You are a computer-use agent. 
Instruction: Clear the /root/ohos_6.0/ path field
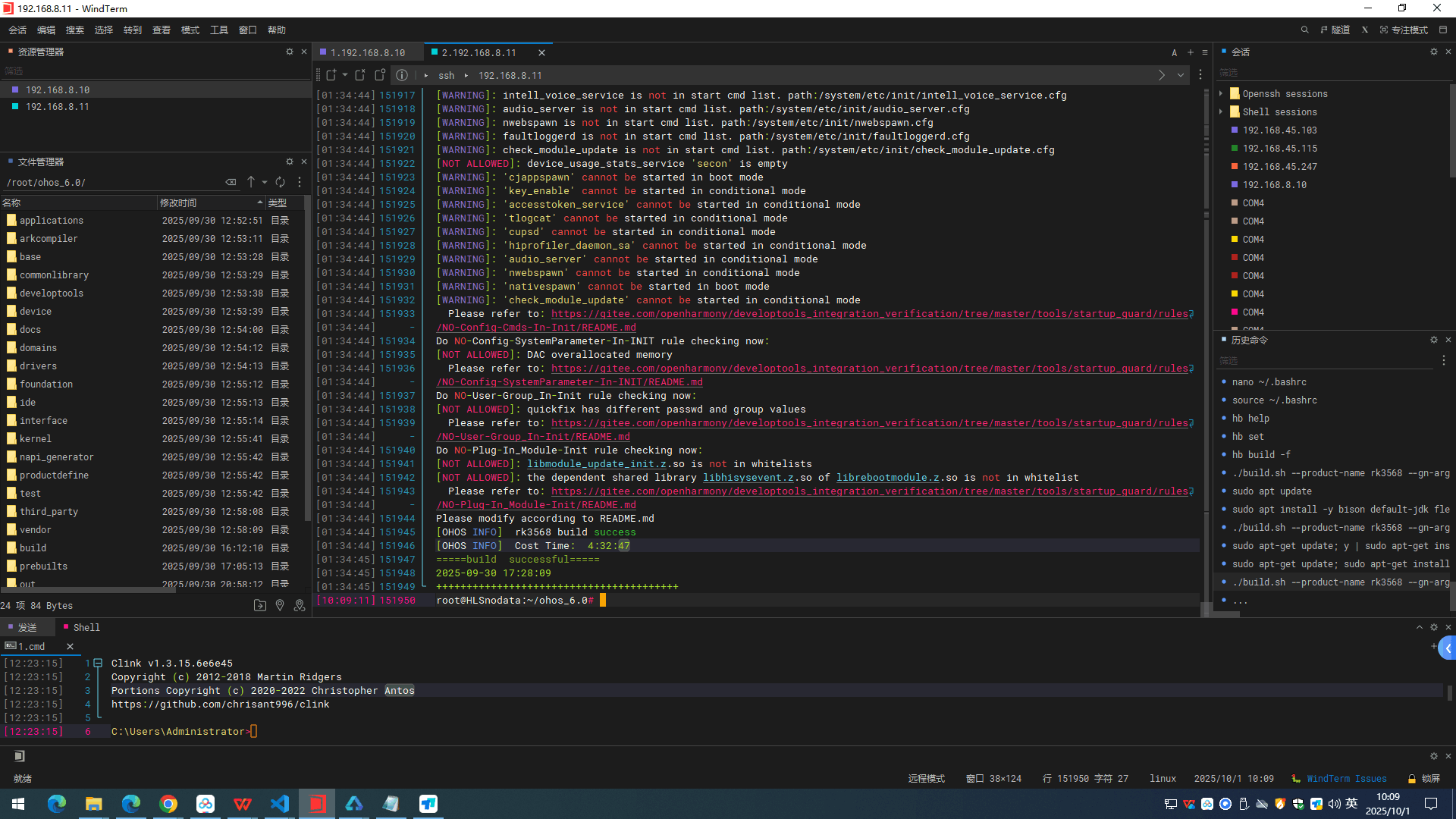(231, 182)
